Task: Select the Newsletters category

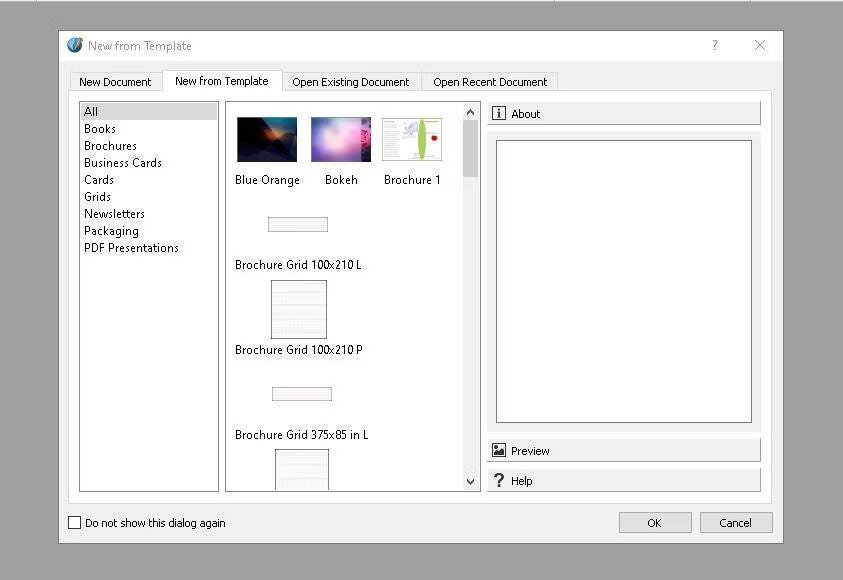Action: click(x=149, y=213)
